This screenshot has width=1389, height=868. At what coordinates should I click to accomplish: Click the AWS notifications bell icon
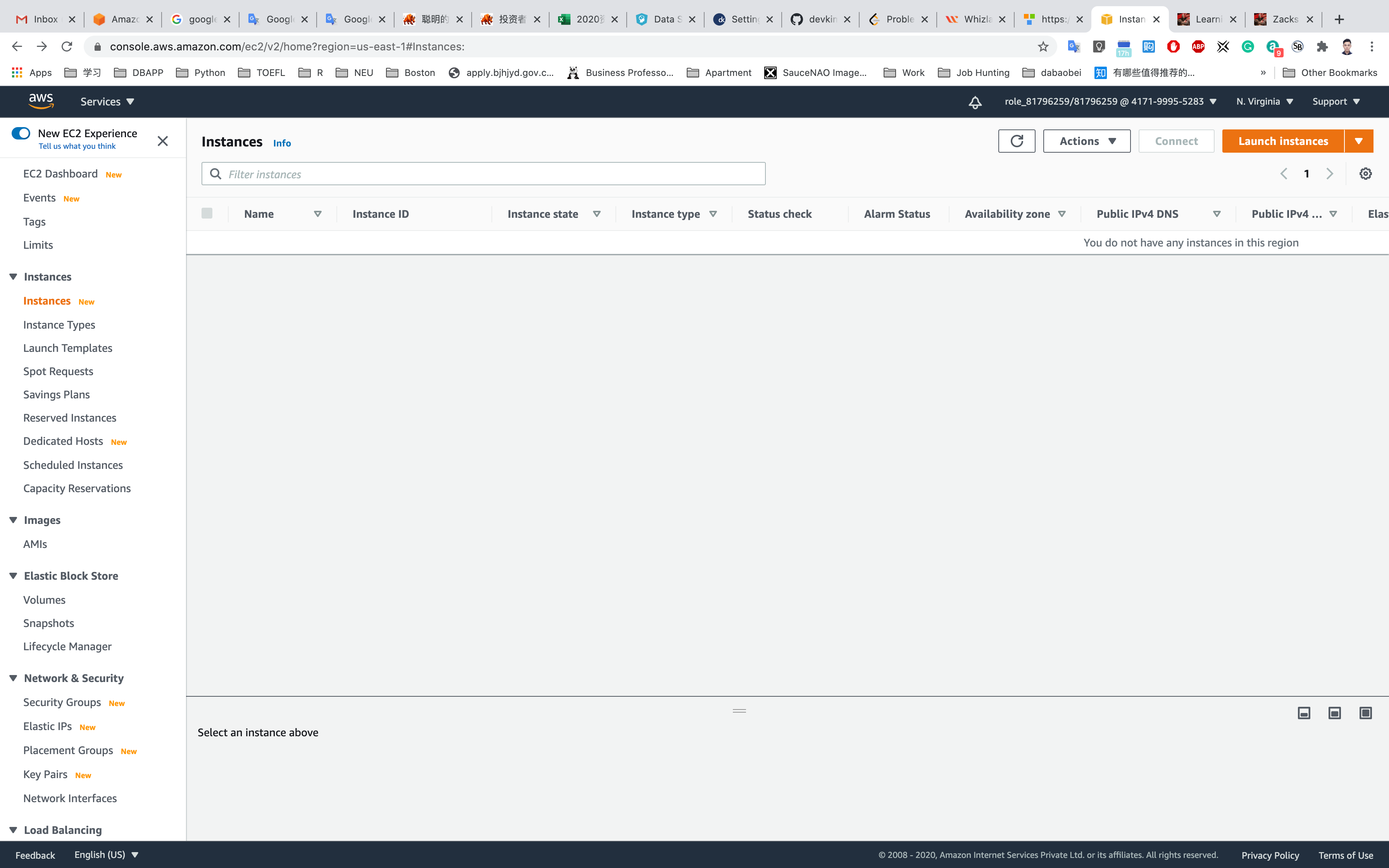[975, 102]
